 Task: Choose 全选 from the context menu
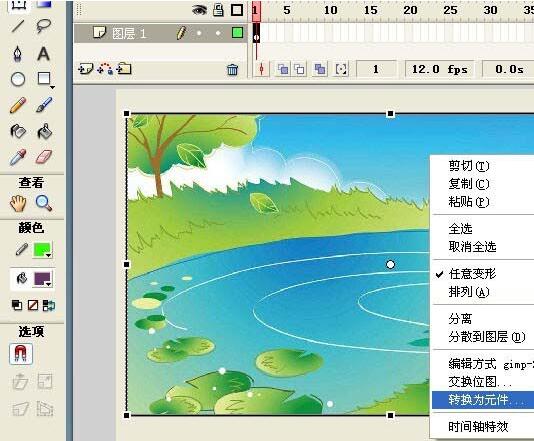(460, 229)
